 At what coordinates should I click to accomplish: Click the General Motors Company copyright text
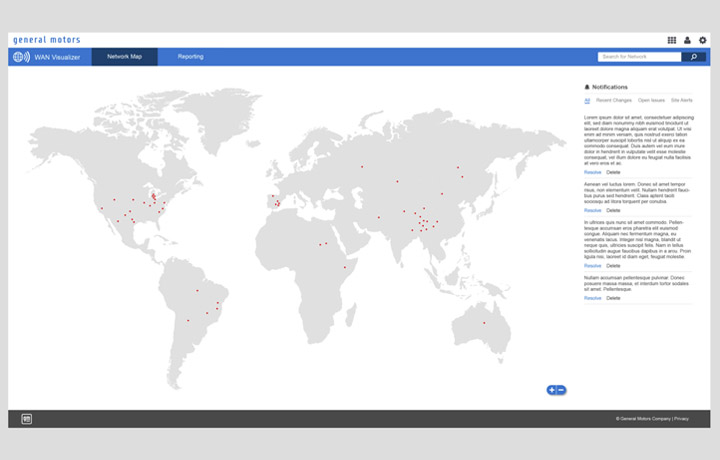pyautogui.click(x=643, y=419)
